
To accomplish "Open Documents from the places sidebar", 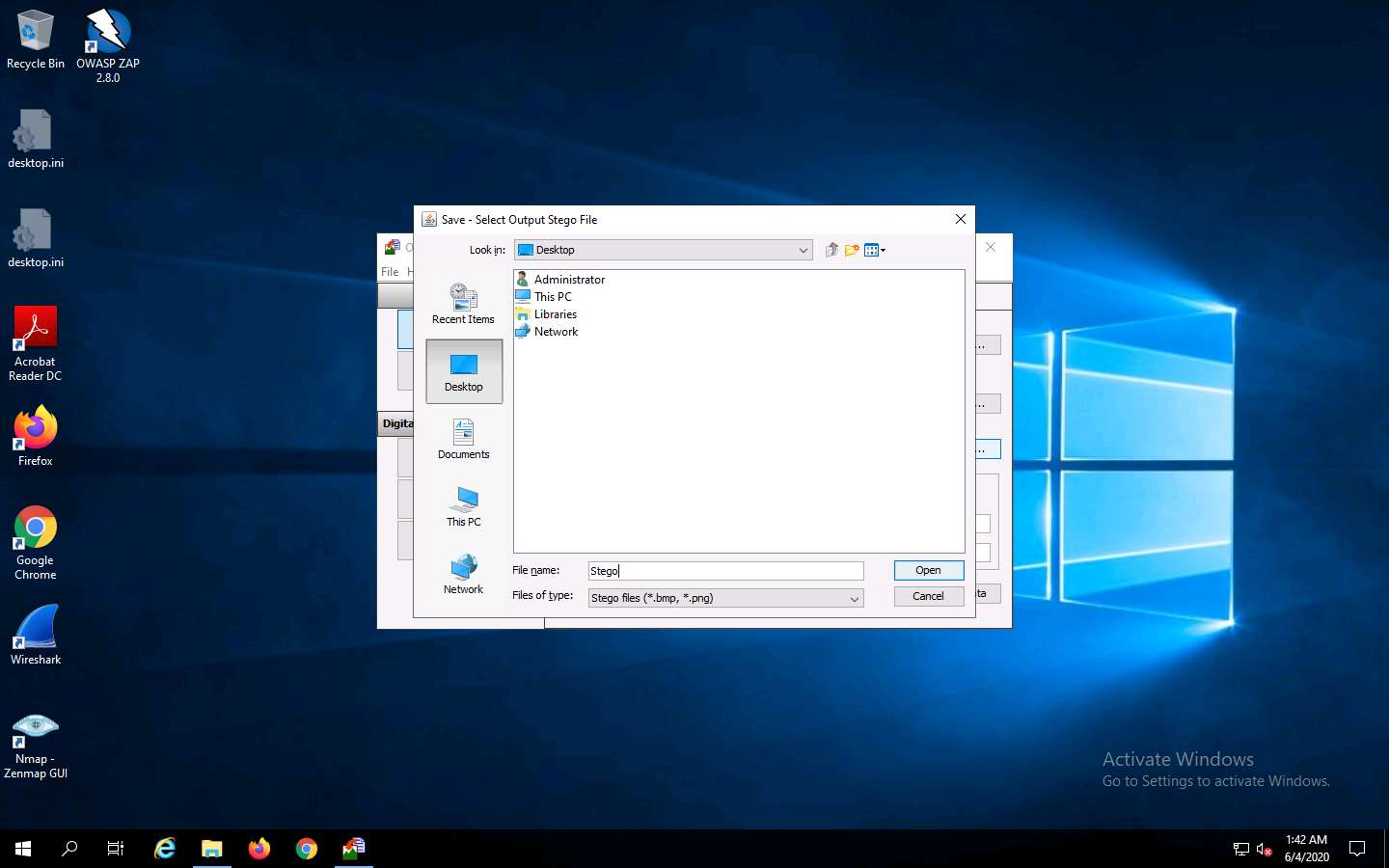I will (464, 439).
